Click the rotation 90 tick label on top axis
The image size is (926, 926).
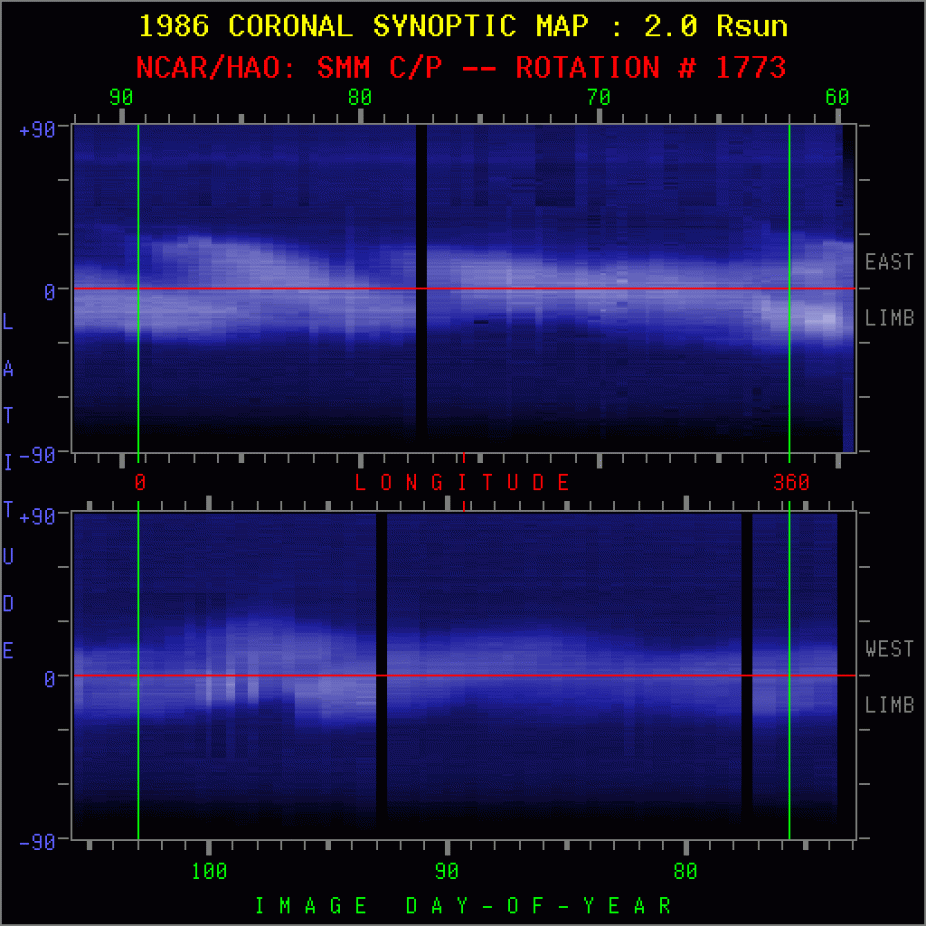coord(122,98)
